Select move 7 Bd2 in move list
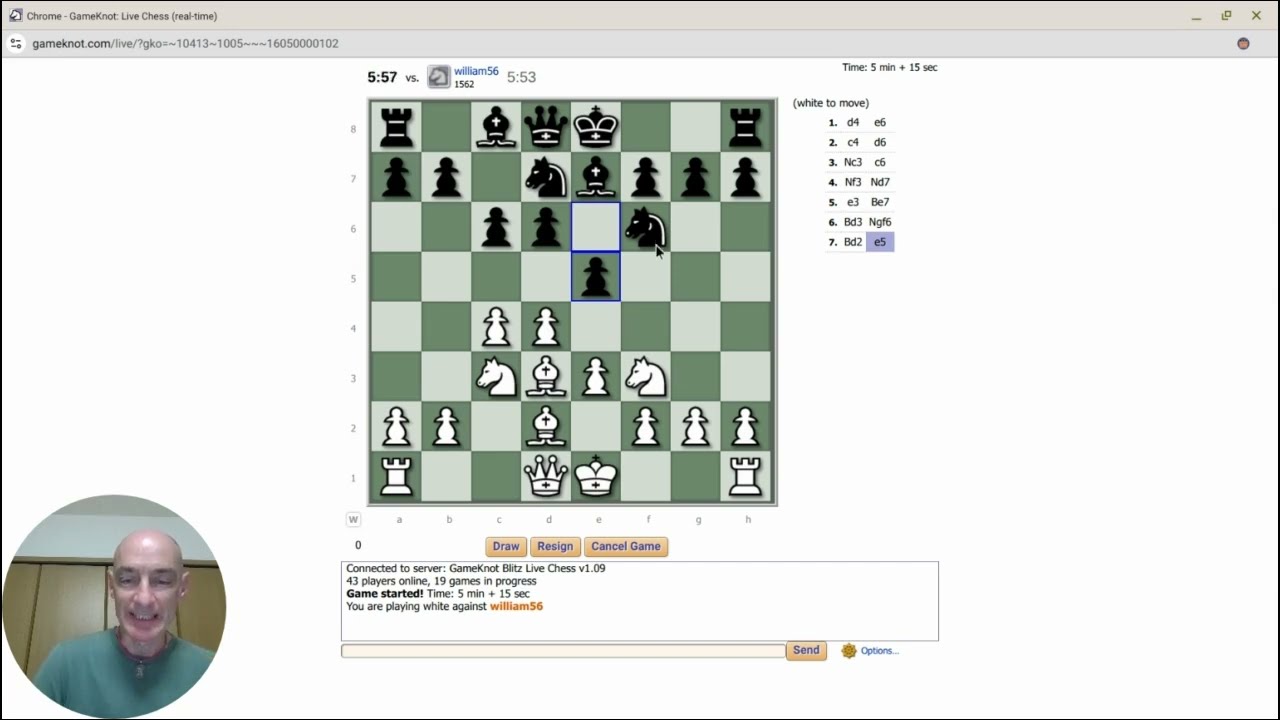Image resolution: width=1280 pixels, height=720 pixels. 853,242
